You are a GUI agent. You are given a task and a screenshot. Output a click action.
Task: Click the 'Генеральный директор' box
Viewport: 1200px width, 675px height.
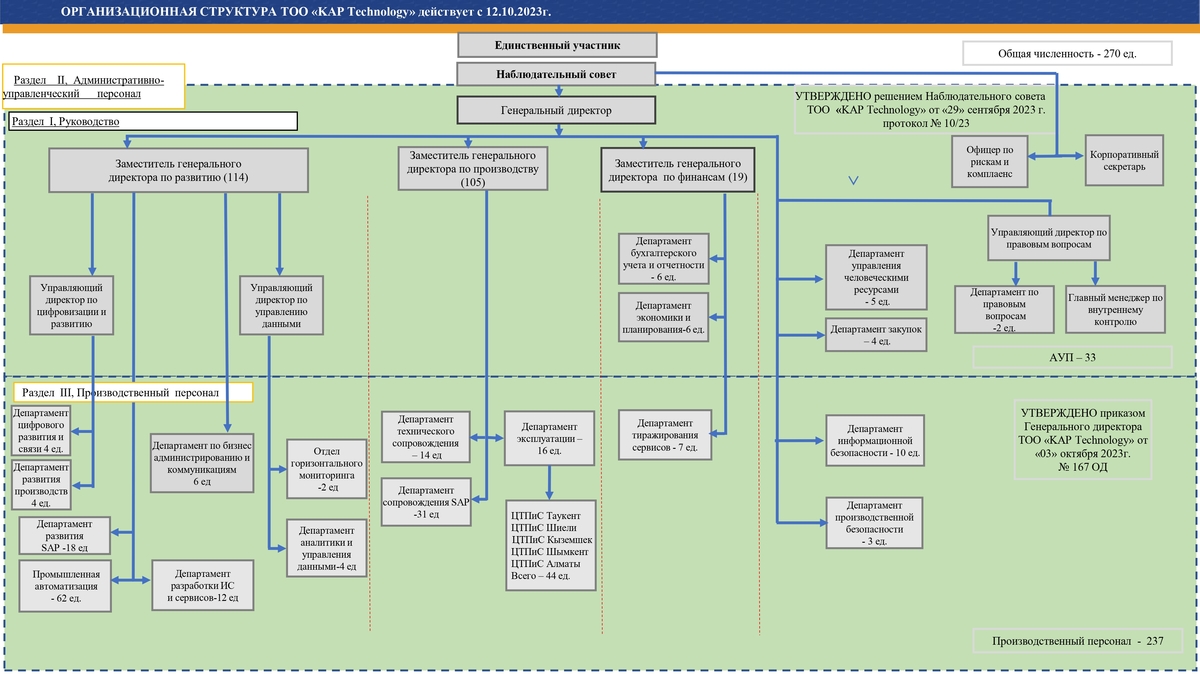click(x=557, y=110)
